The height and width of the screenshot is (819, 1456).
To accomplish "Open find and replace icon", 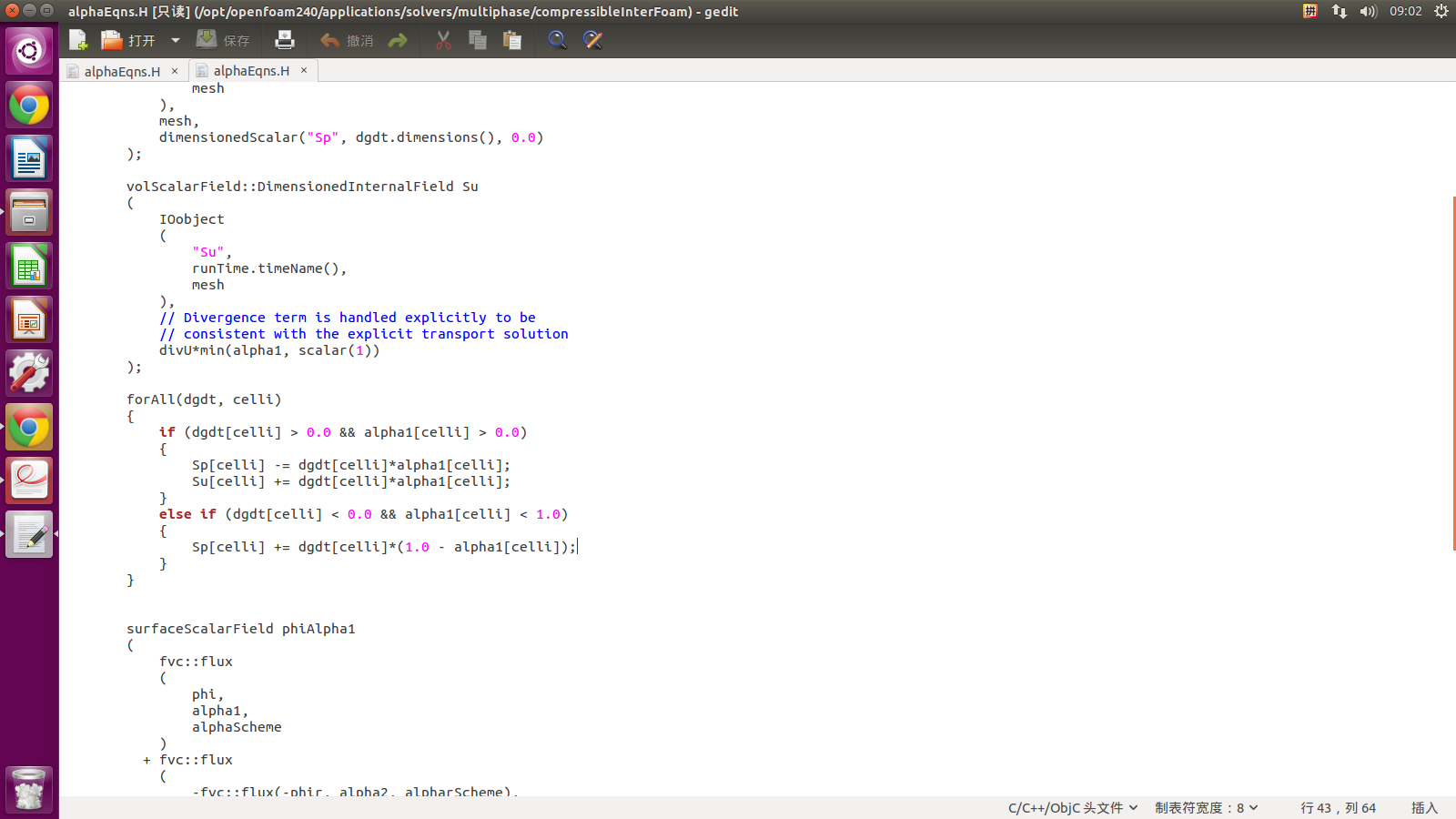I will (592, 40).
